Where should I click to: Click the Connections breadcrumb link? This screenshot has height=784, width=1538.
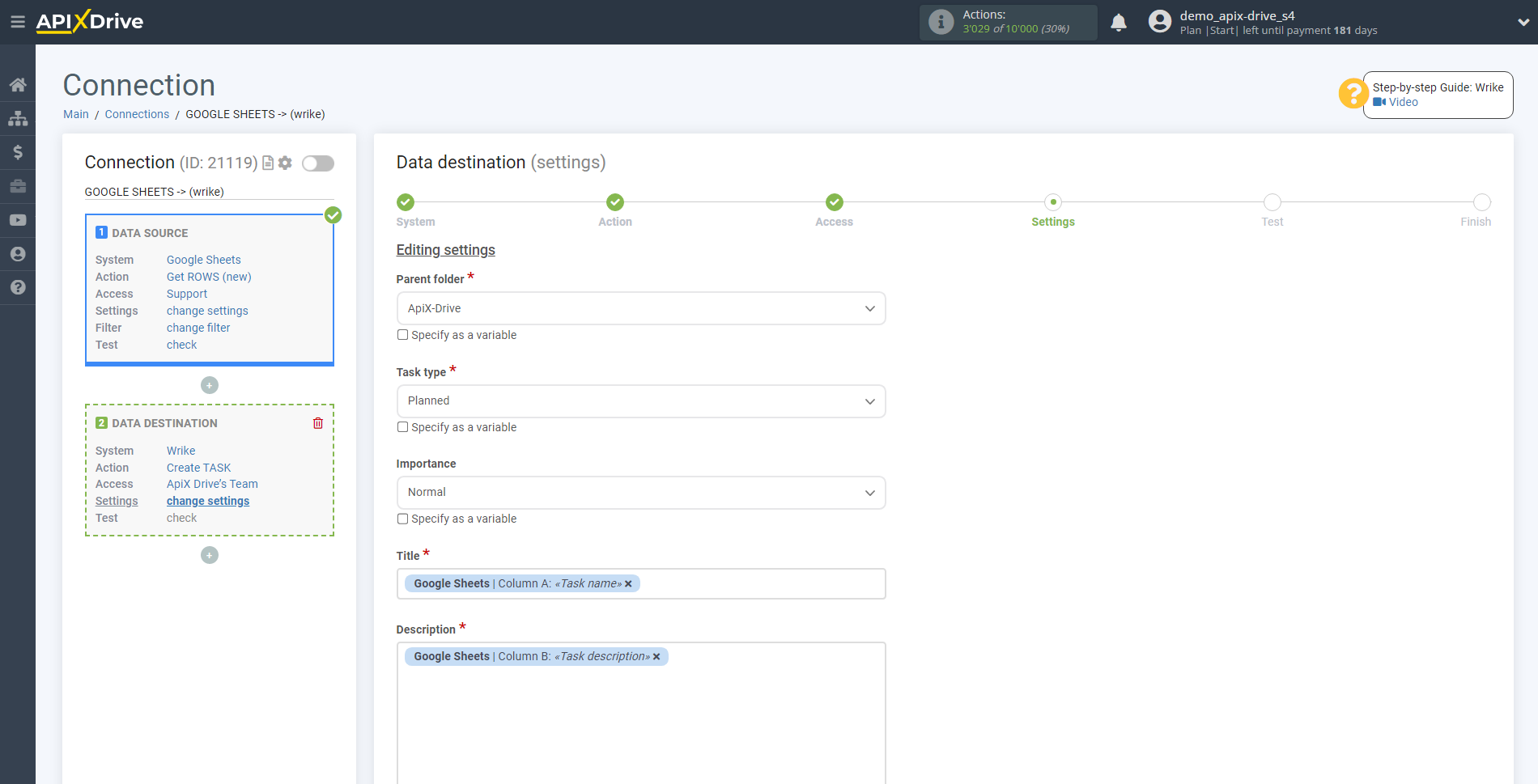[x=137, y=114]
